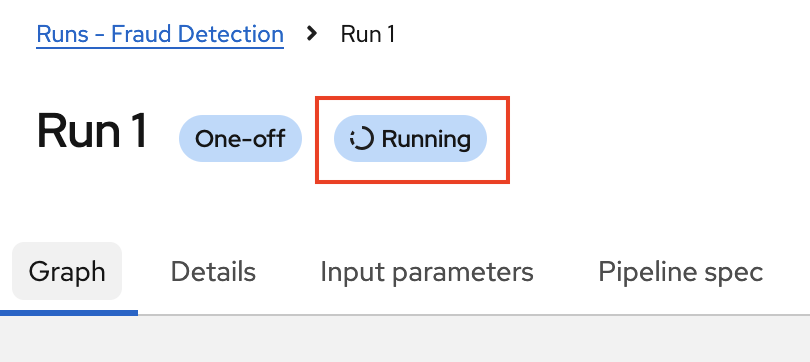This screenshot has height=362, width=810.
Task: Click the Running status label pill
Action: tap(410, 138)
